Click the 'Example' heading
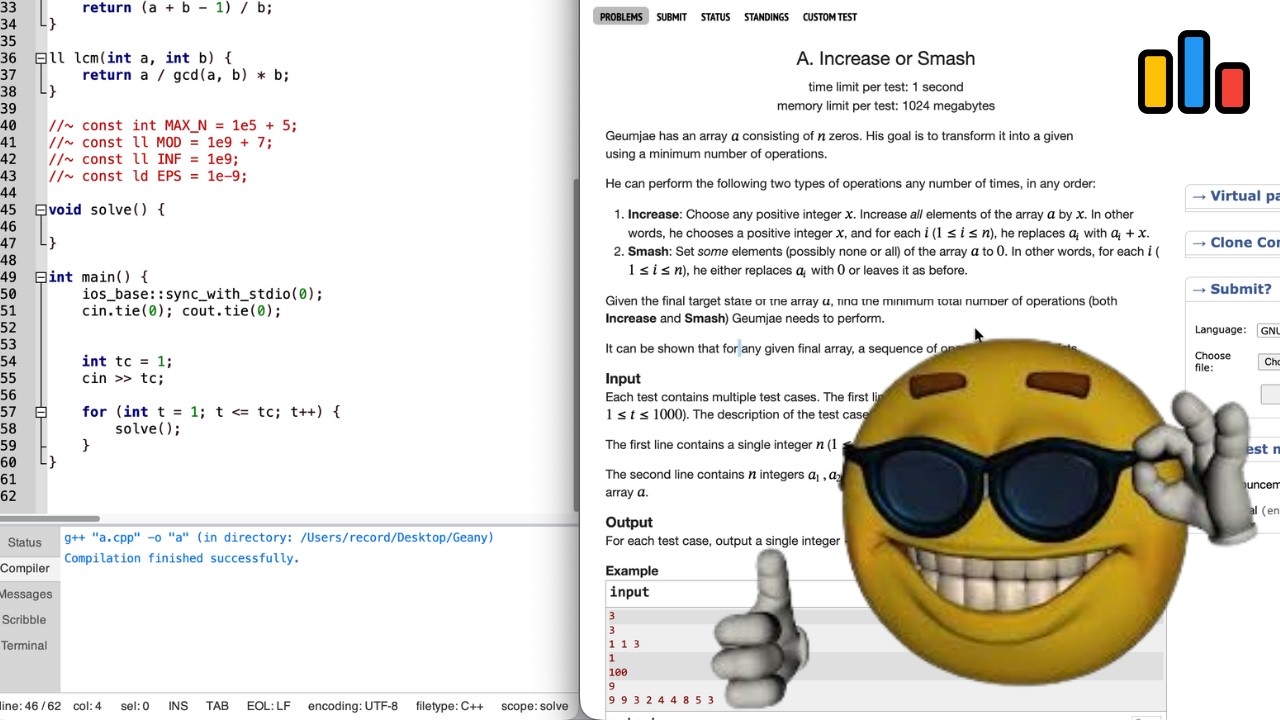 tap(632, 571)
